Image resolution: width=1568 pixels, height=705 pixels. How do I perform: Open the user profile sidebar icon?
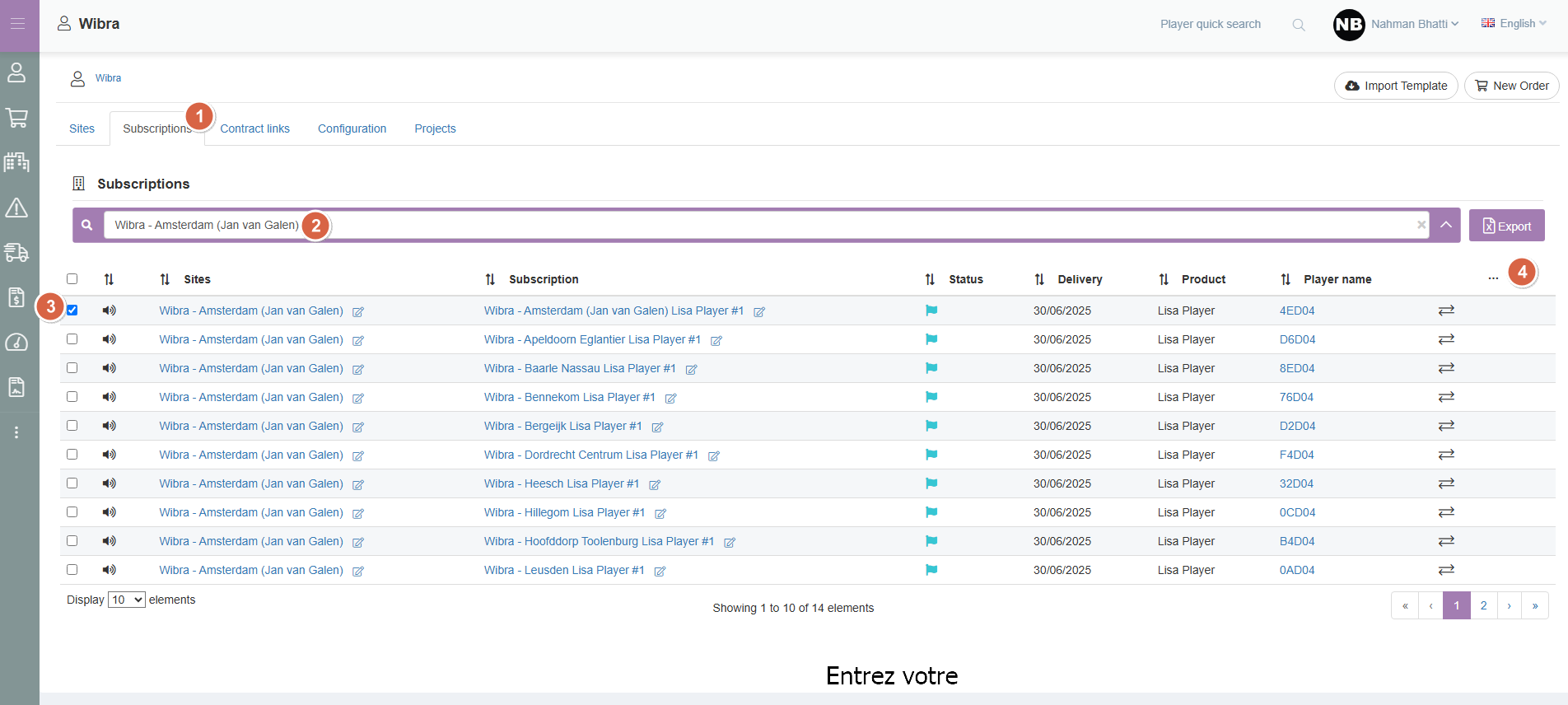tap(16, 72)
